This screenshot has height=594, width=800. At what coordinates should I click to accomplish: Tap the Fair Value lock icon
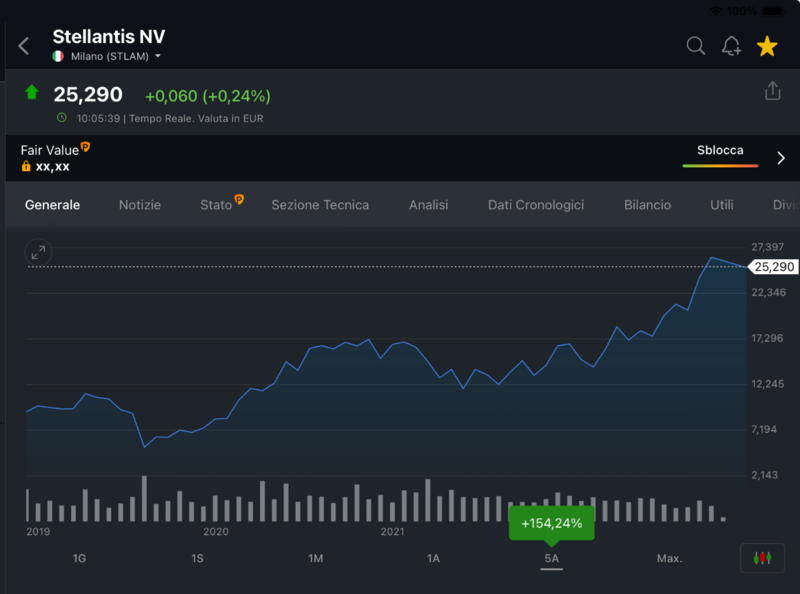(x=26, y=167)
